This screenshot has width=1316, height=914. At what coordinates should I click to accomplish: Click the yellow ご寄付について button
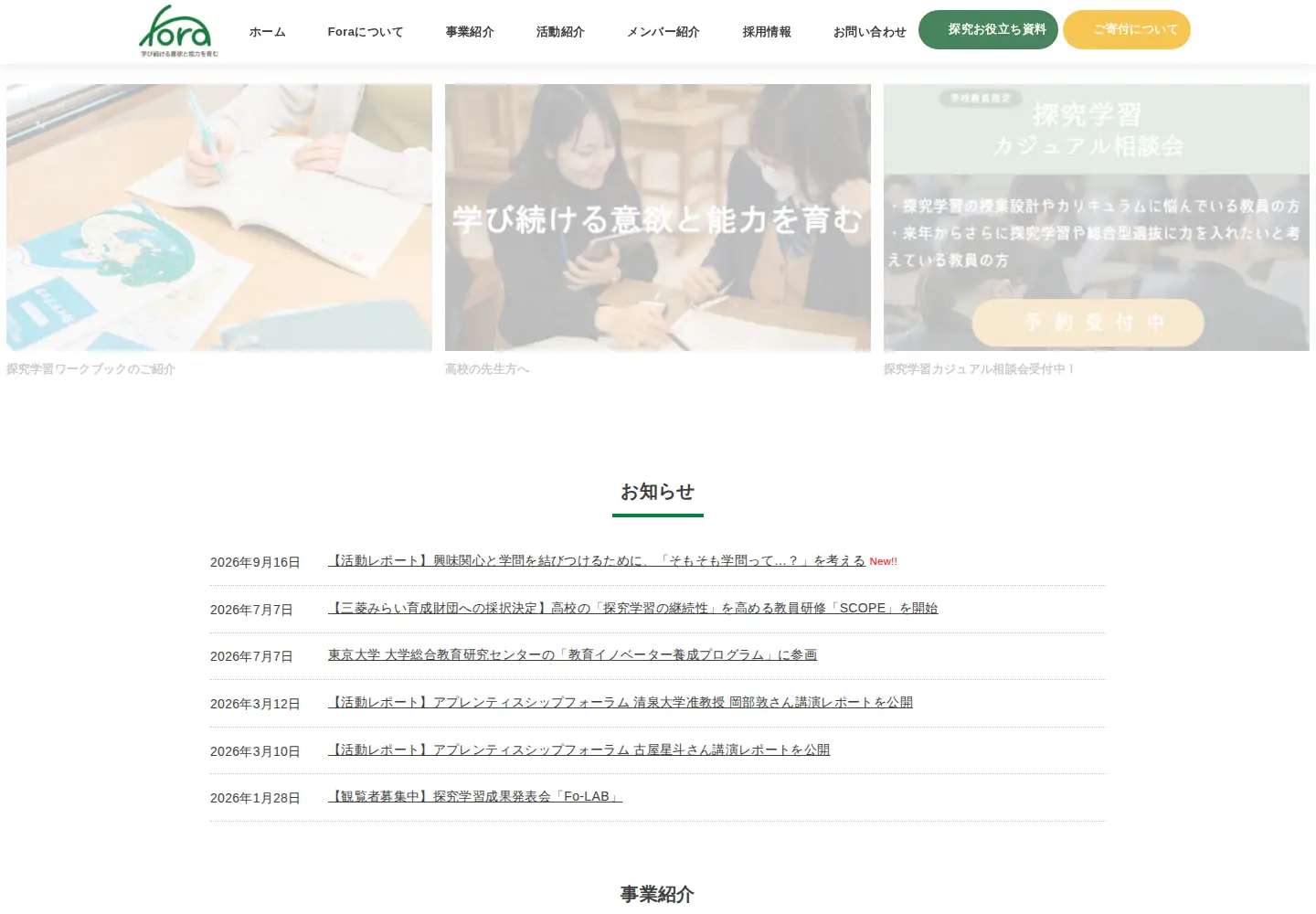[x=1126, y=29]
